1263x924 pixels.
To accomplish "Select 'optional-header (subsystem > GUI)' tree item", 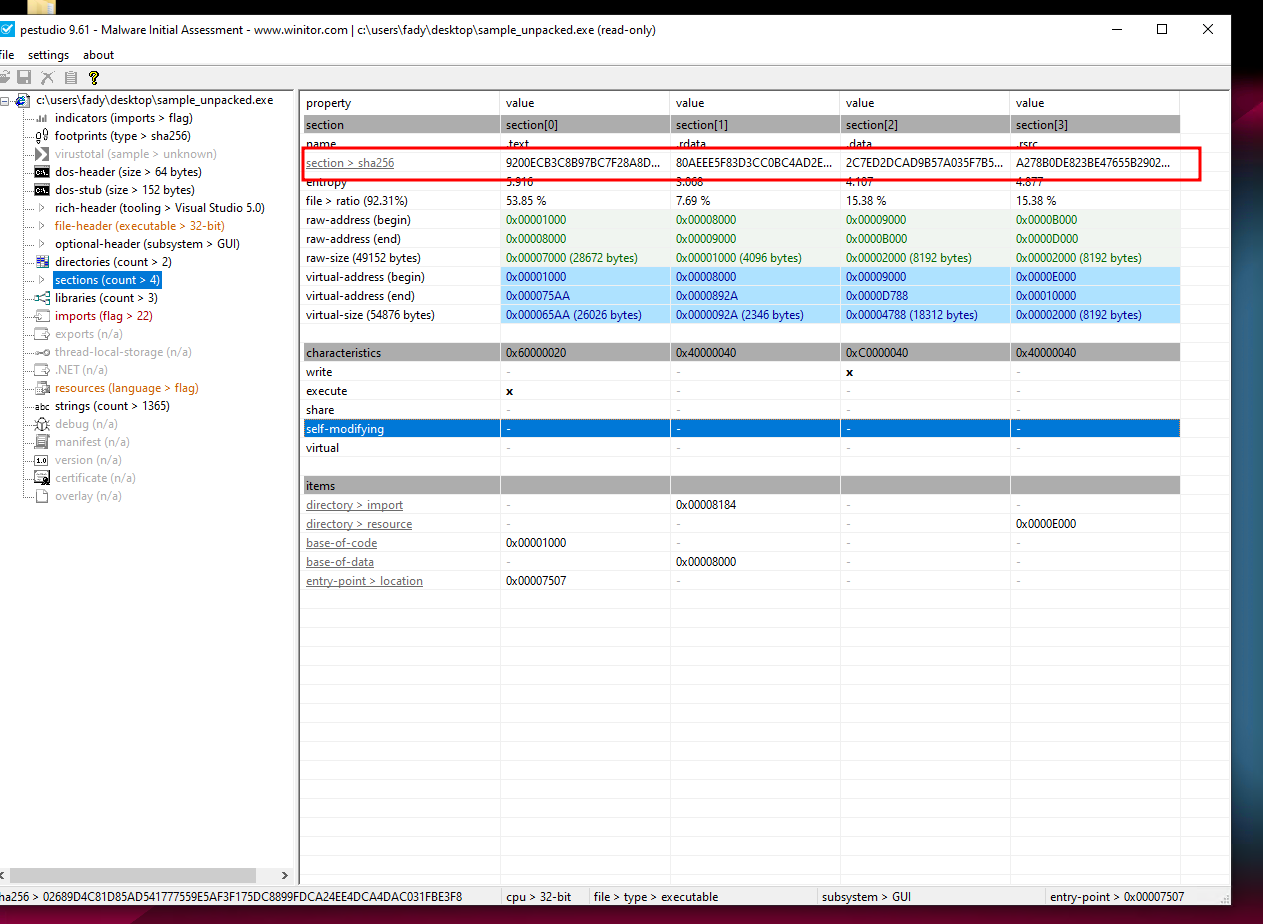I will [x=147, y=244].
